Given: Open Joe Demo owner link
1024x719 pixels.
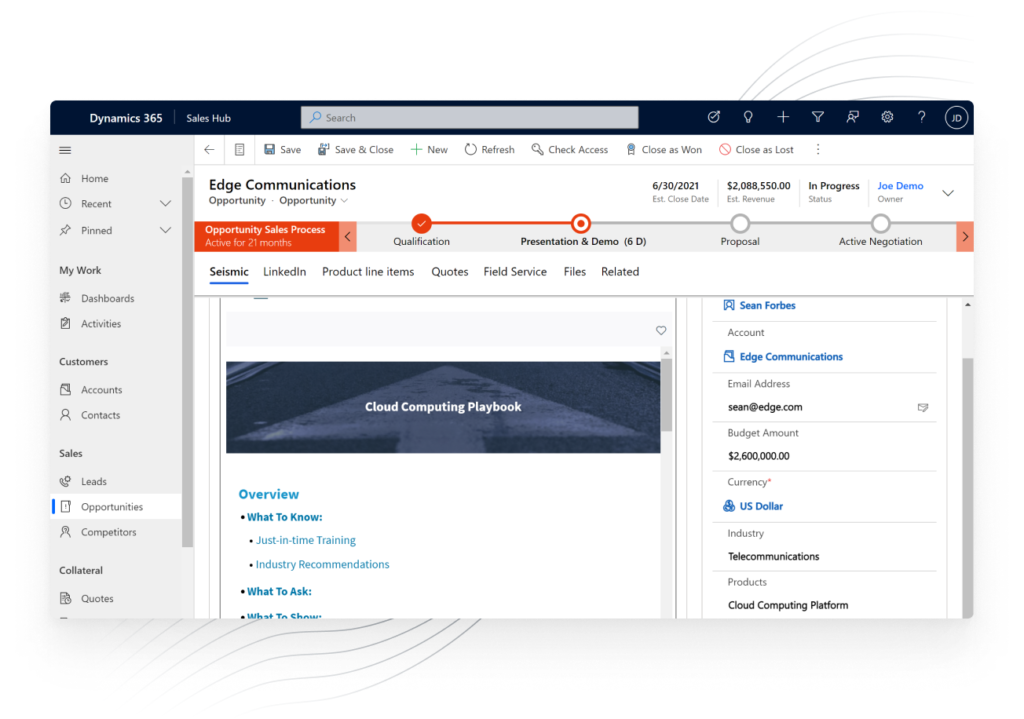Looking at the screenshot, I should point(900,186).
